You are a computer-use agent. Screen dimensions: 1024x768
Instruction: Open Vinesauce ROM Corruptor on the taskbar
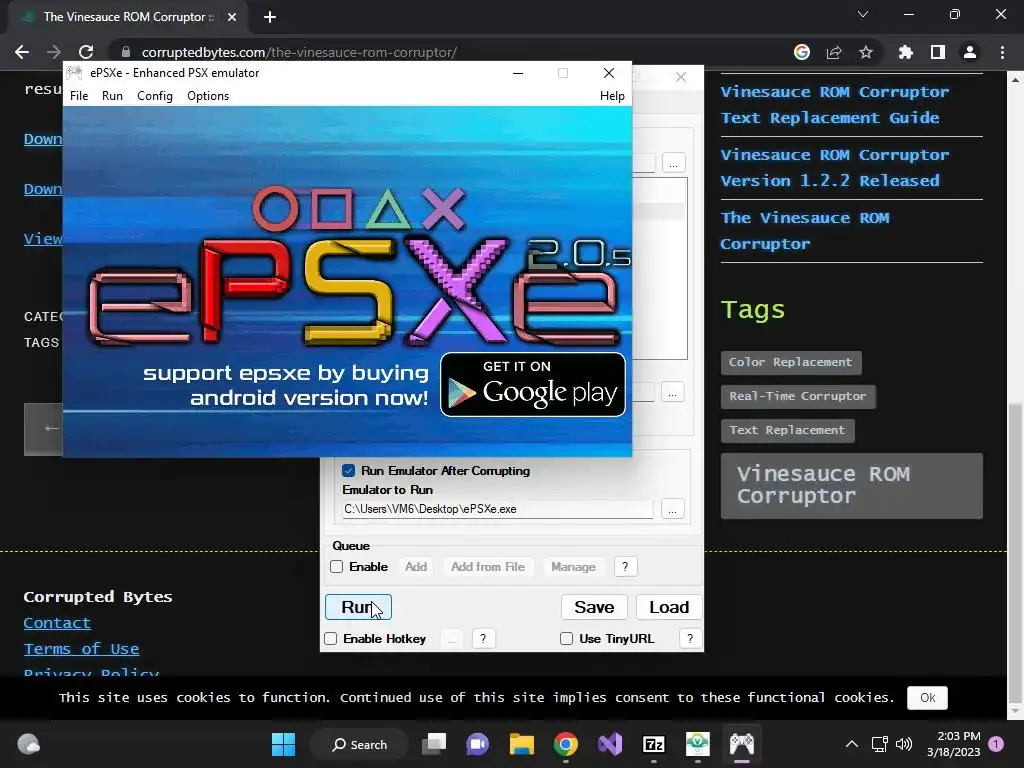click(697, 744)
